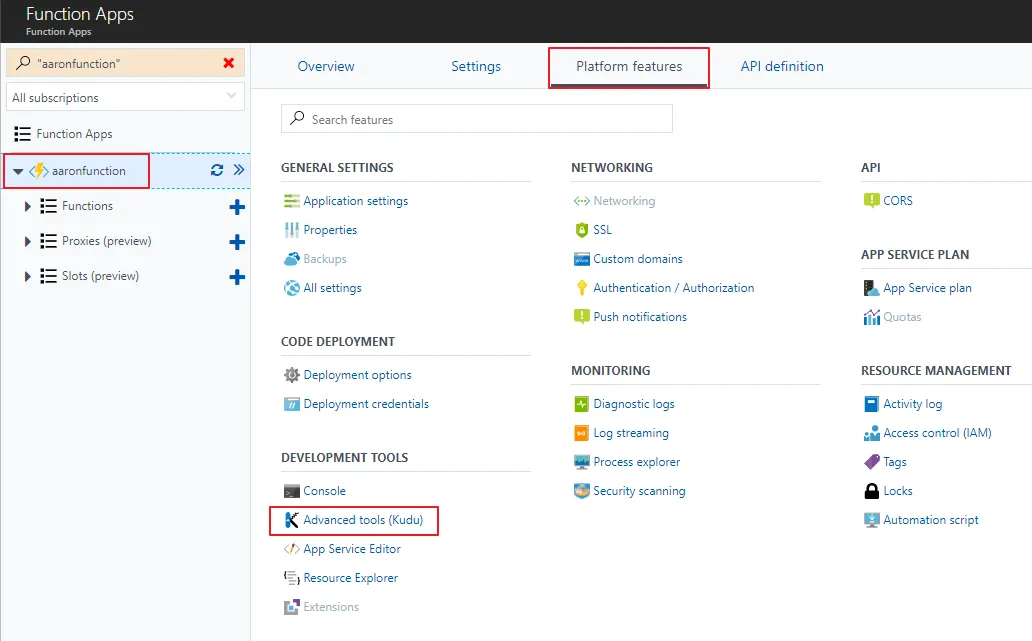This screenshot has height=641, width=1032.
Task: Open the API definition tab
Action: pos(782,66)
